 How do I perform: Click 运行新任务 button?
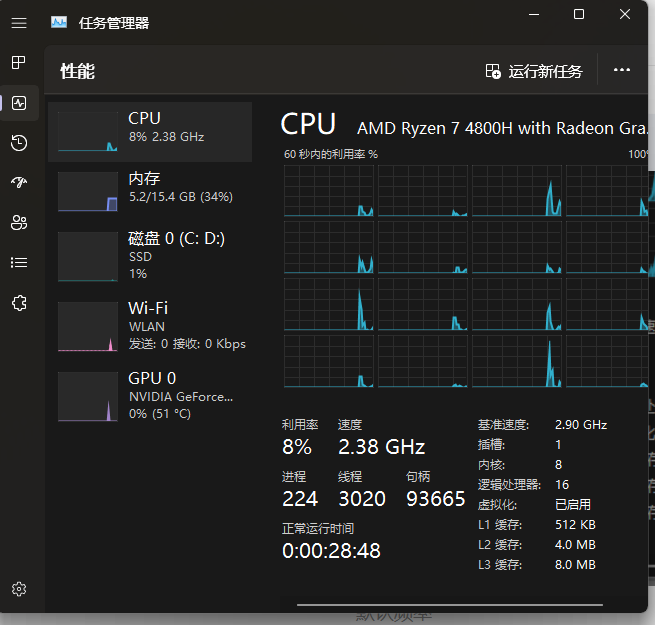point(533,71)
